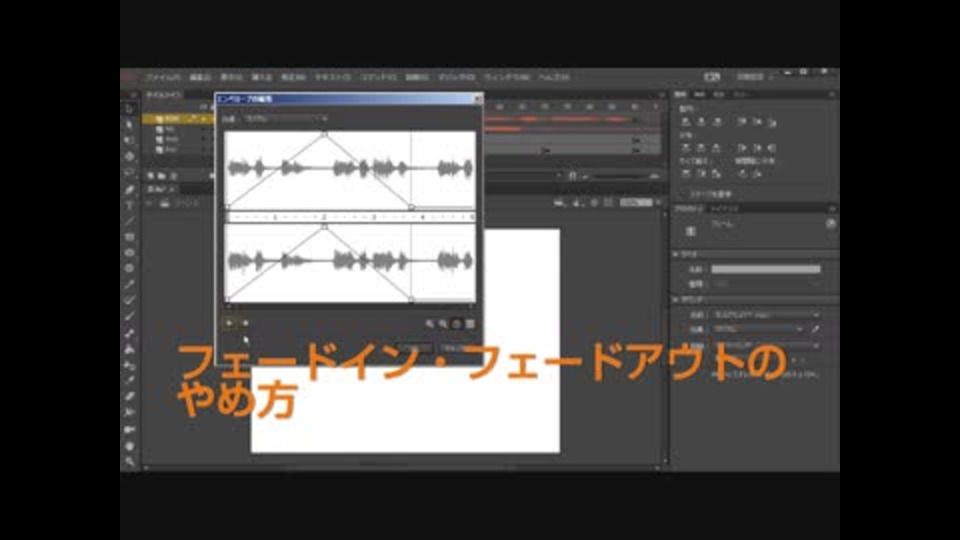This screenshot has width=960, height=540.
Task: Open the 表示 menu
Action: click(x=231, y=77)
